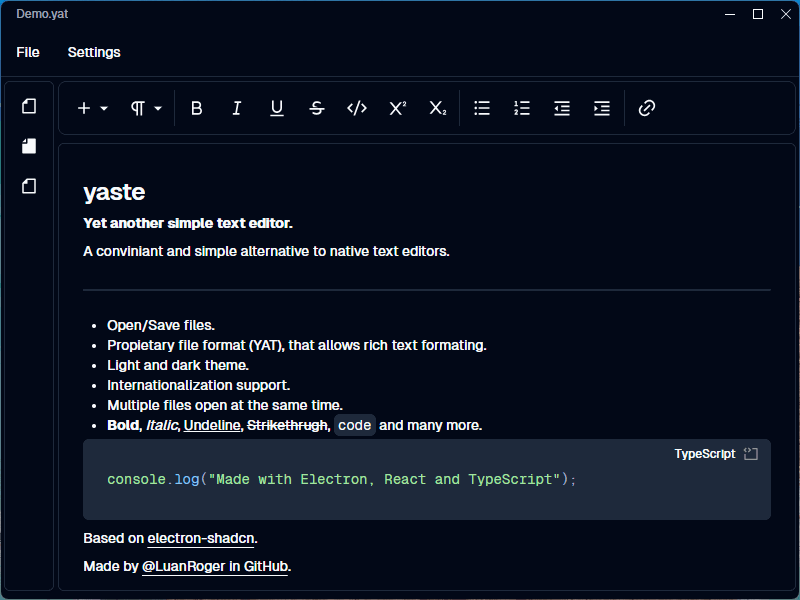Open the electron-shadcn link
The image size is (800, 600).
pyautogui.click(x=201, y=538)
